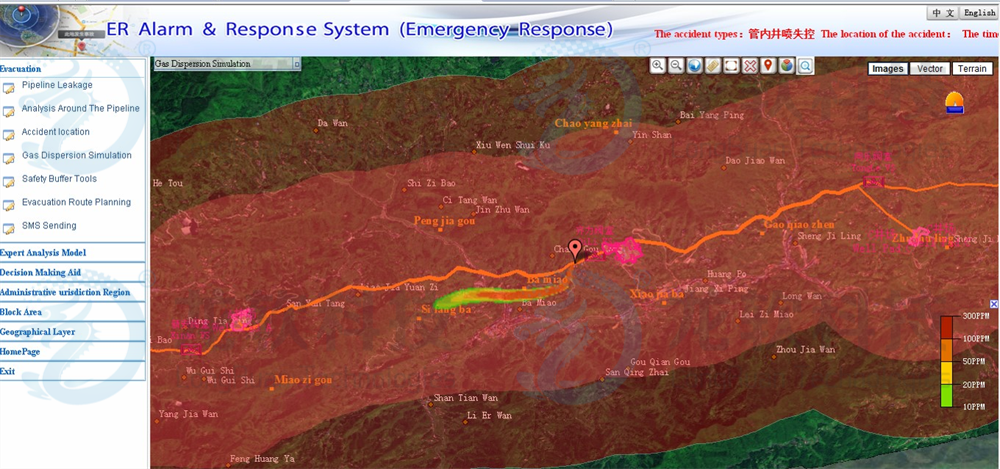1000x469 pixels.
Task: Click the globe full-extent map icon
Action: click(695, 66)
